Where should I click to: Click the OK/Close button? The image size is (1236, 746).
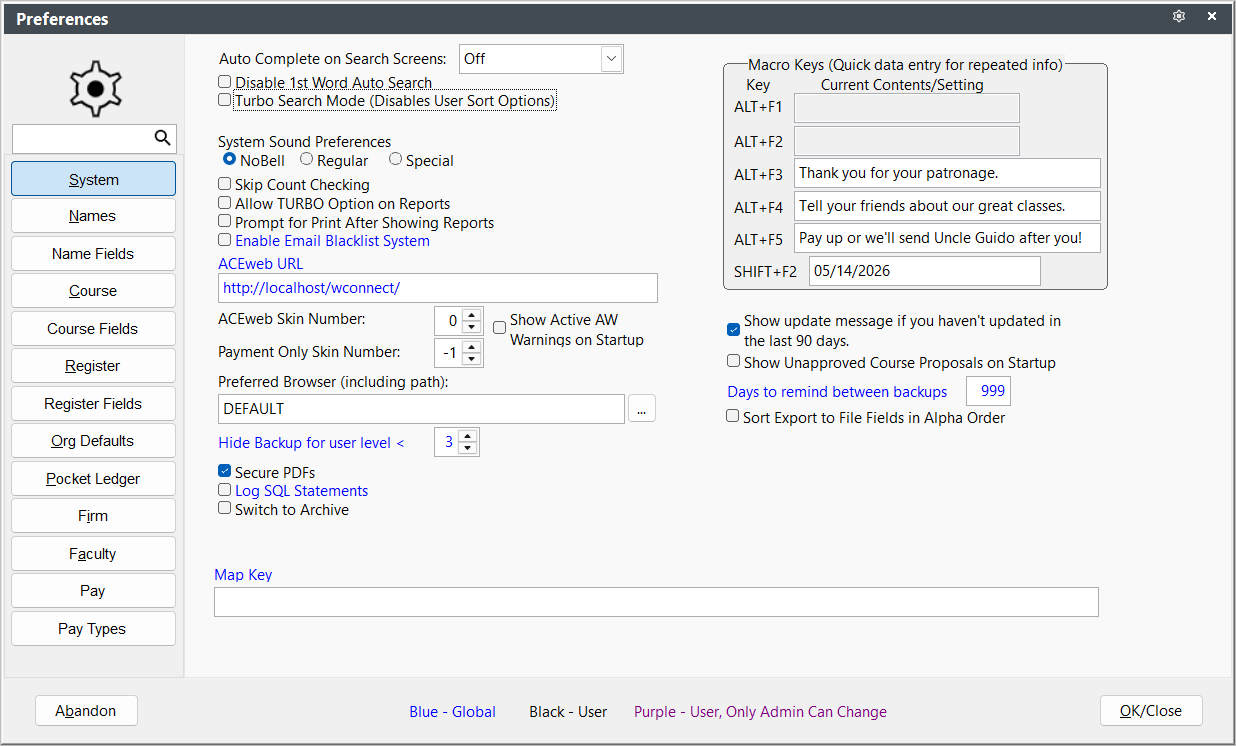pos(1151,711)
